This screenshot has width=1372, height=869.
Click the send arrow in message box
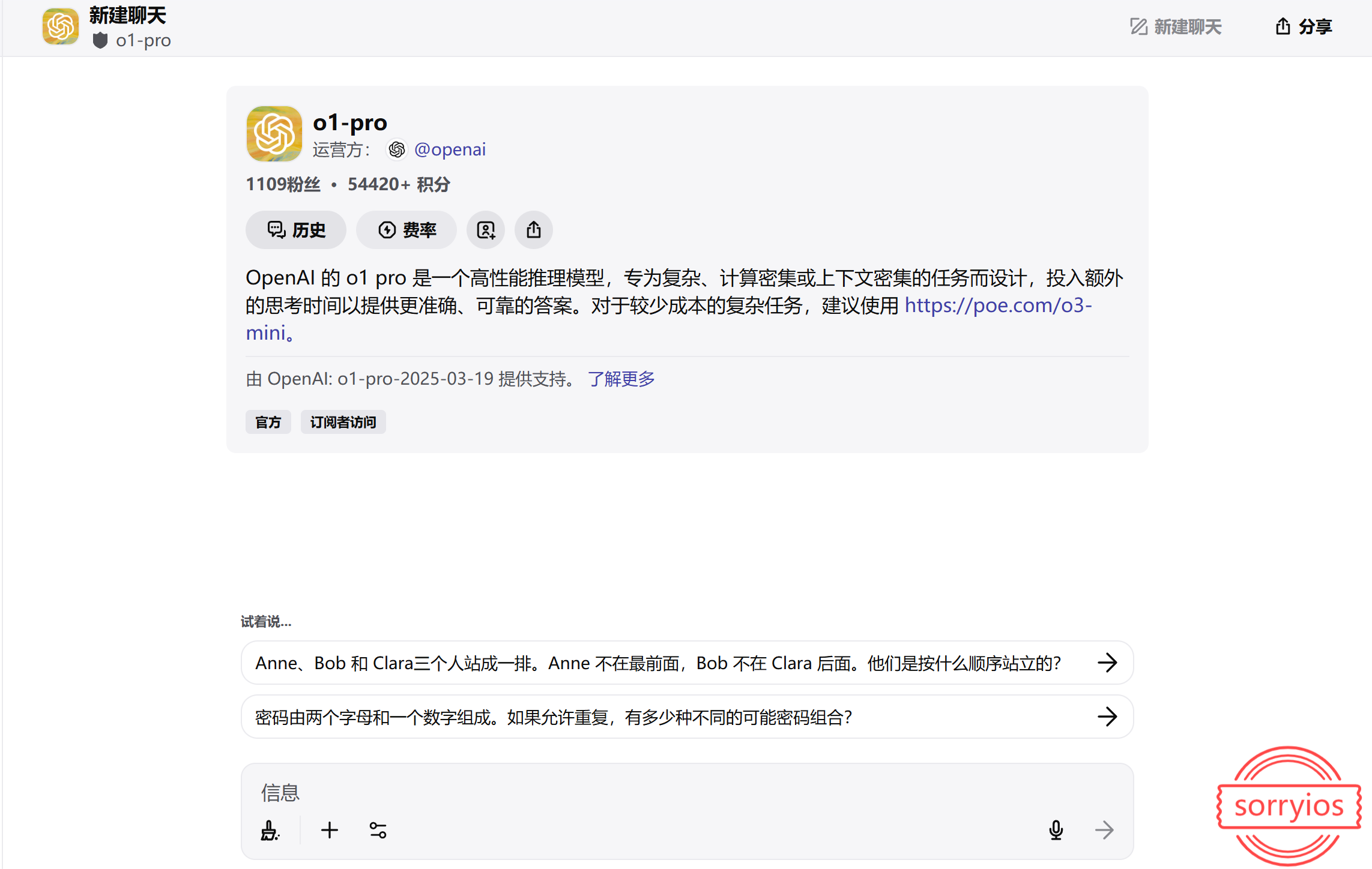point(1104,831)
